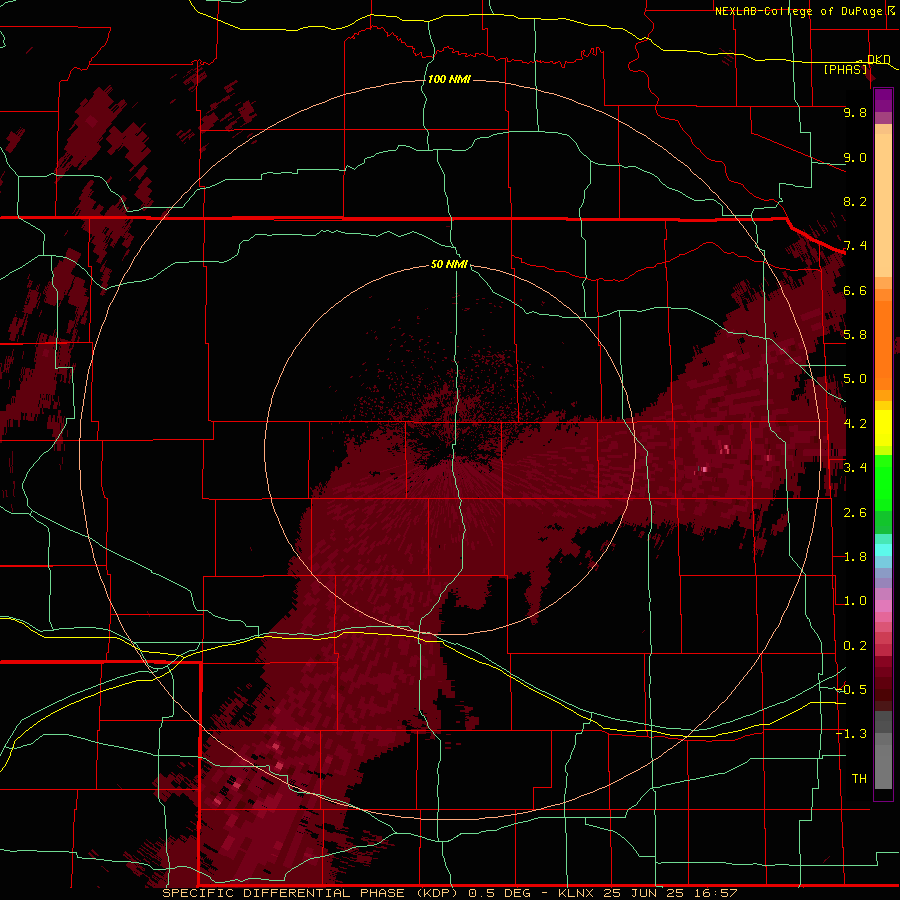Click the -0.5 color scale value
The image size is (900, 900).
click(851, 690)
